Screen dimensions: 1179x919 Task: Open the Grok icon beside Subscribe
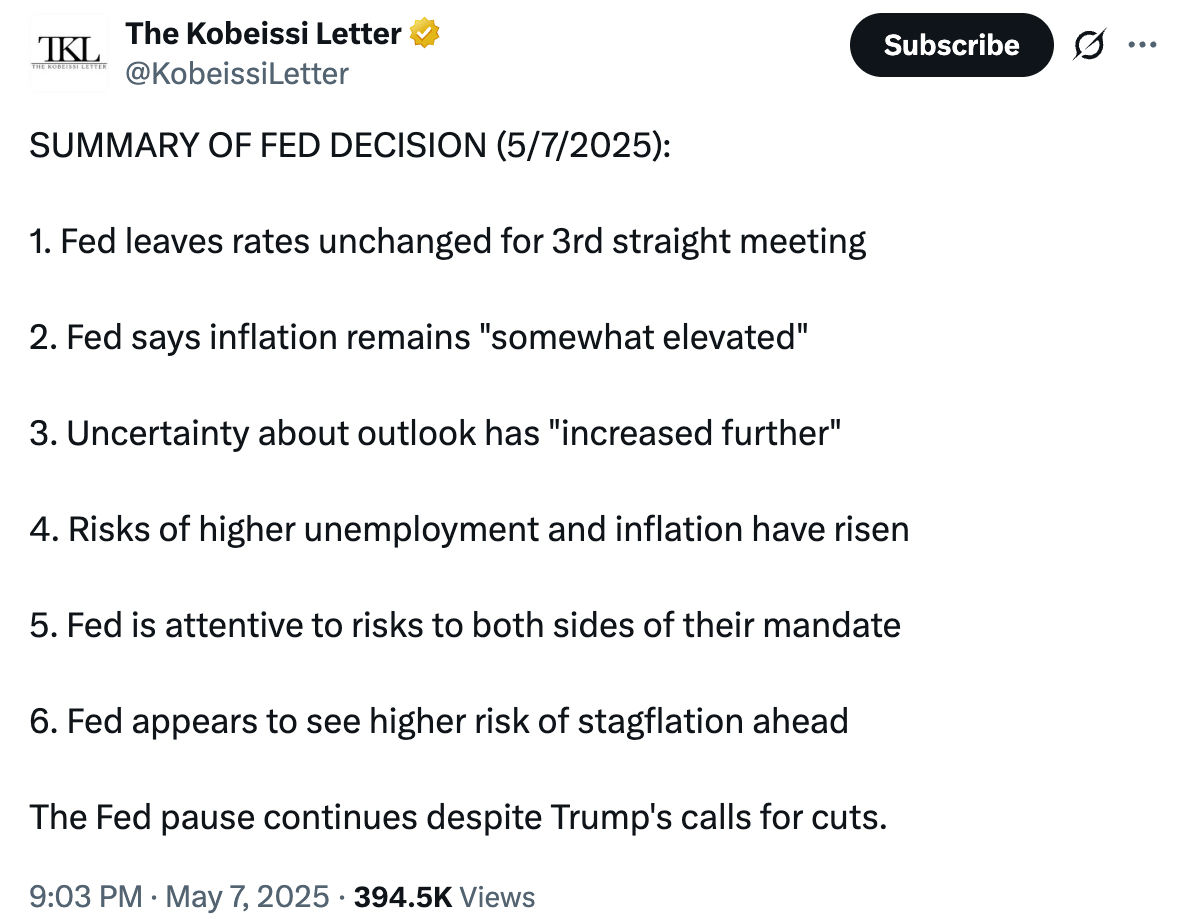[x=1090, y=45]
